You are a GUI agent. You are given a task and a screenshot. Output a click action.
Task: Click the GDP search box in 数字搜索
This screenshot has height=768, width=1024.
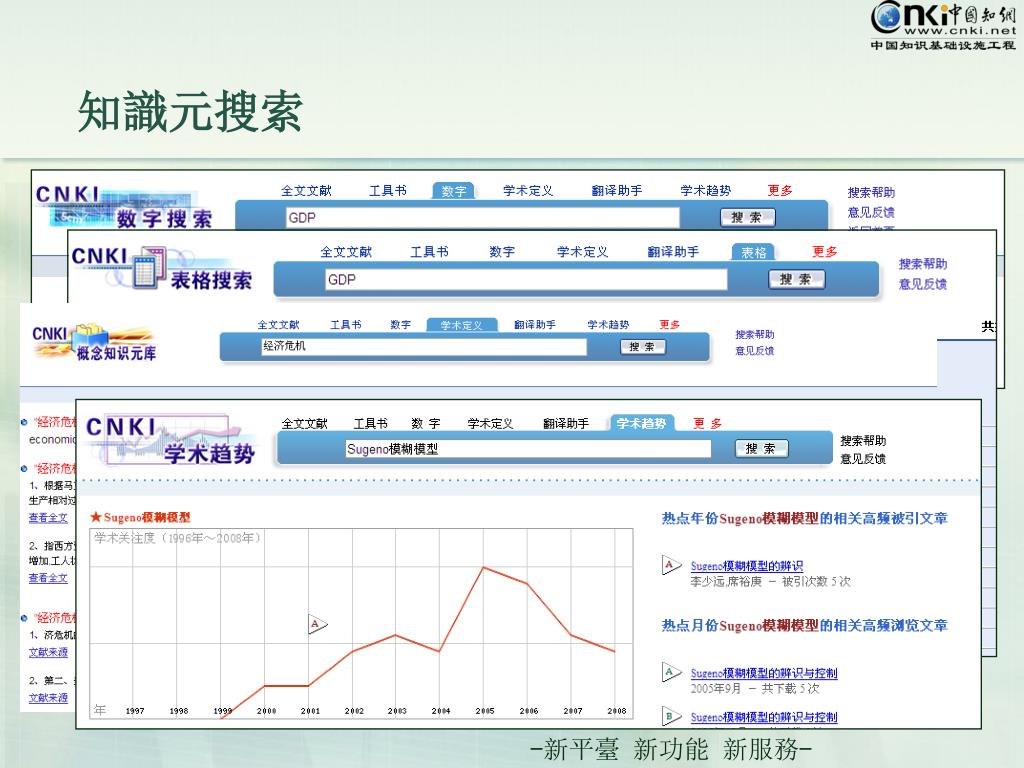483,217
